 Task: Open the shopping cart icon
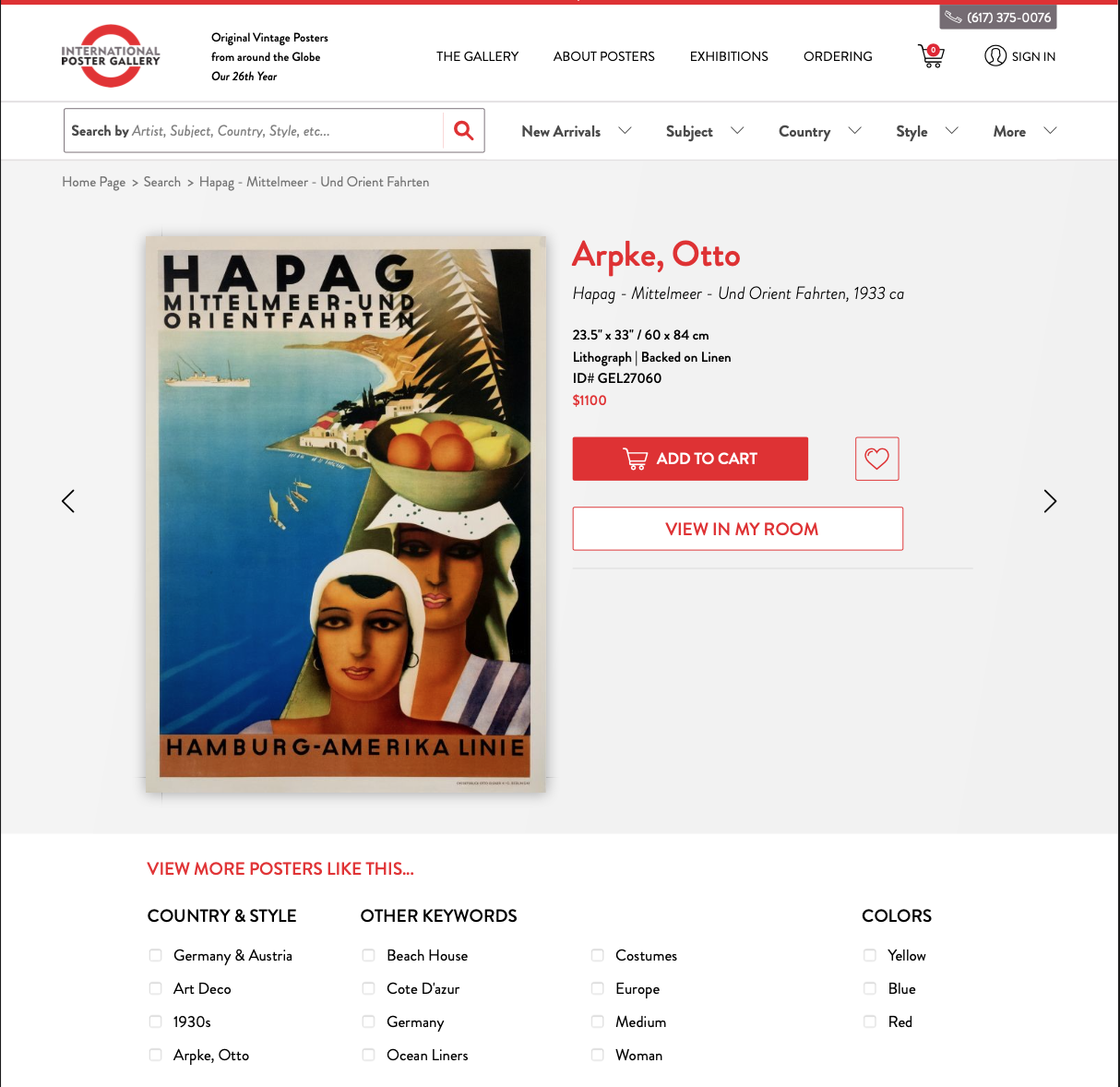(931, 56)
